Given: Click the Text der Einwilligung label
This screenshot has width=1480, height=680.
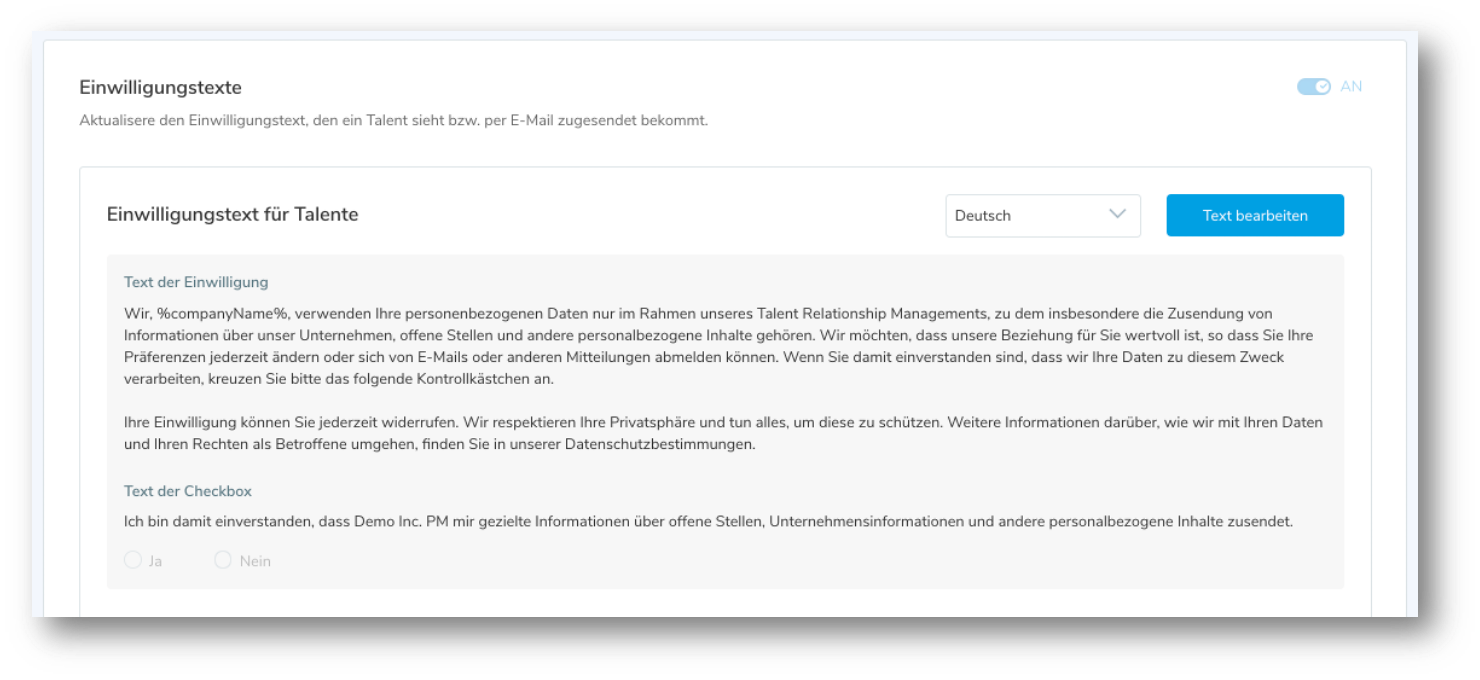Looking at the screenshot, I should click(x=196, y=282).
